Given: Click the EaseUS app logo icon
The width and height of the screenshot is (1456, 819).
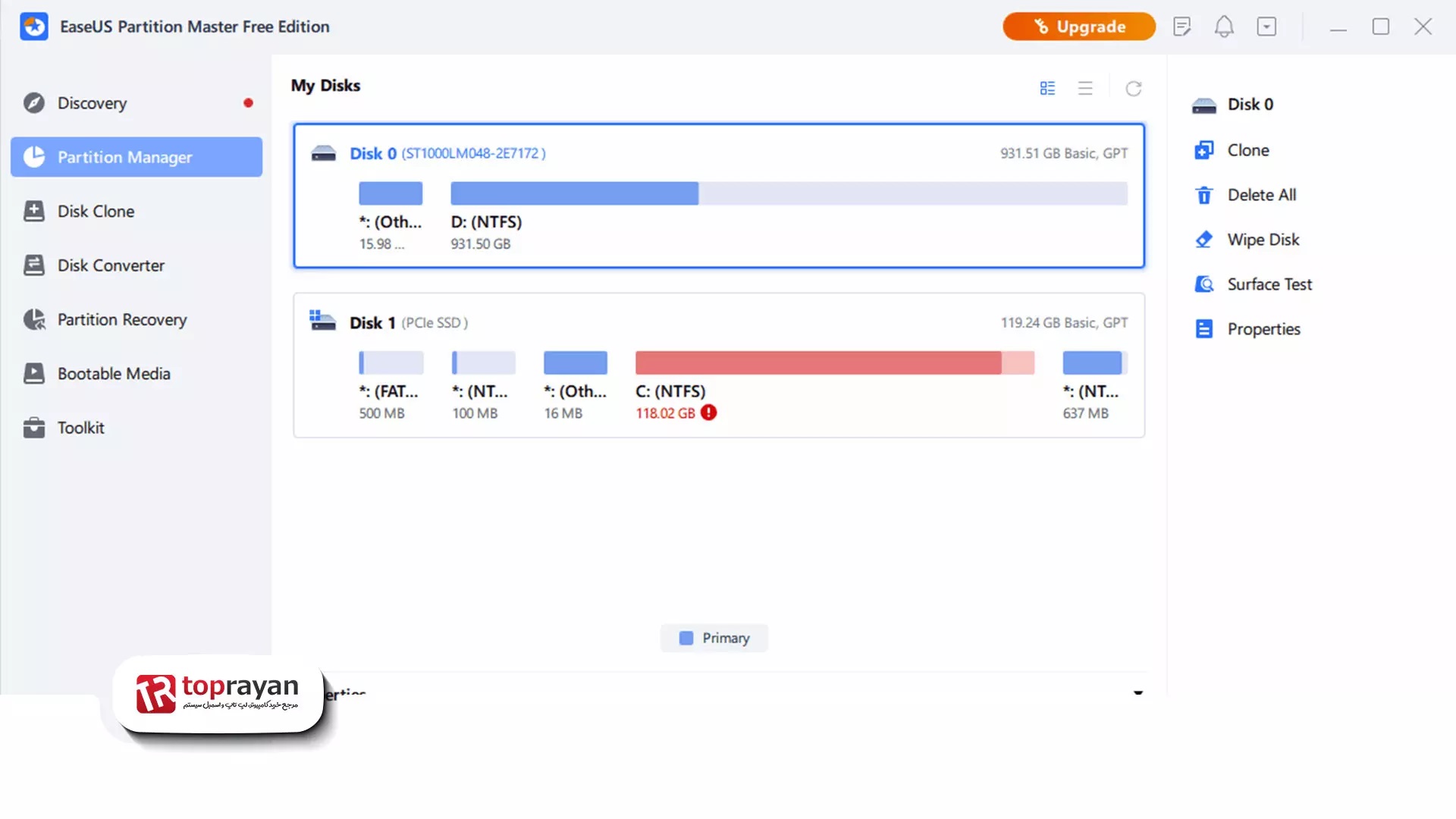Looking at the screenshot, I should tap(34, 27).
